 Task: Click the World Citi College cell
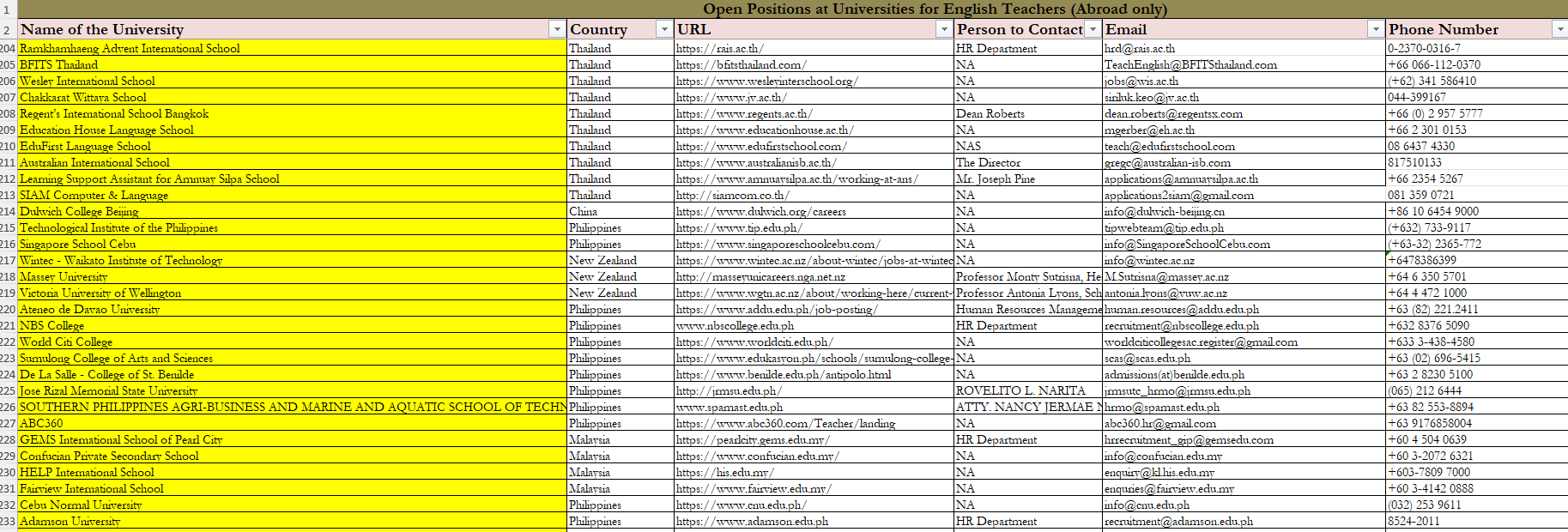coord(292,342)
